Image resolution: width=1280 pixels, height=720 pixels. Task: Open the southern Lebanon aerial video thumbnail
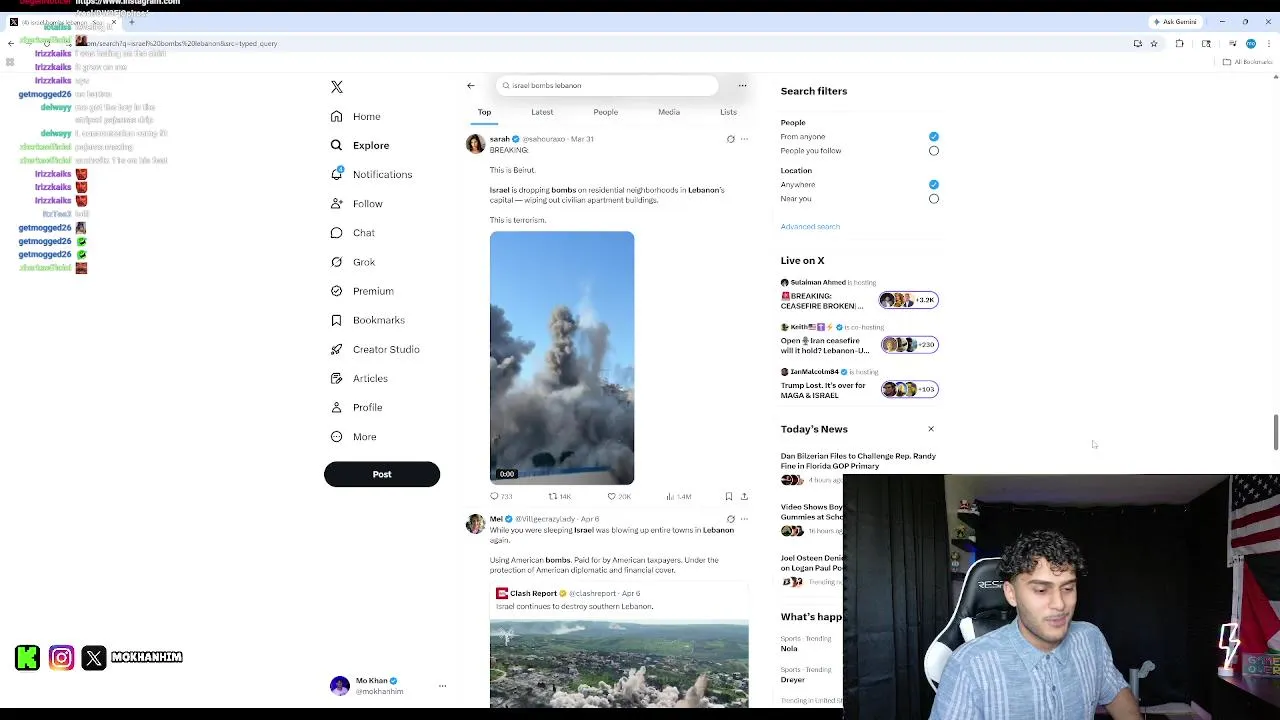point(619,664)
